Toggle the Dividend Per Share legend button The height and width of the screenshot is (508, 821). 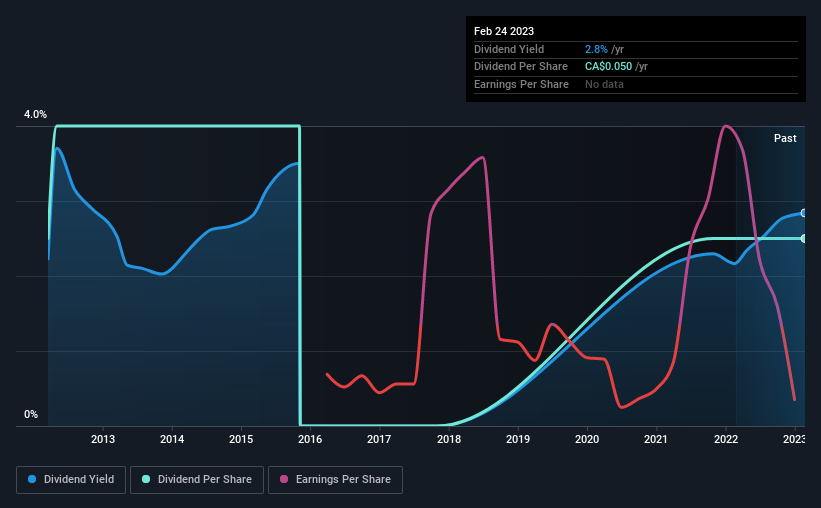(197, 479)
